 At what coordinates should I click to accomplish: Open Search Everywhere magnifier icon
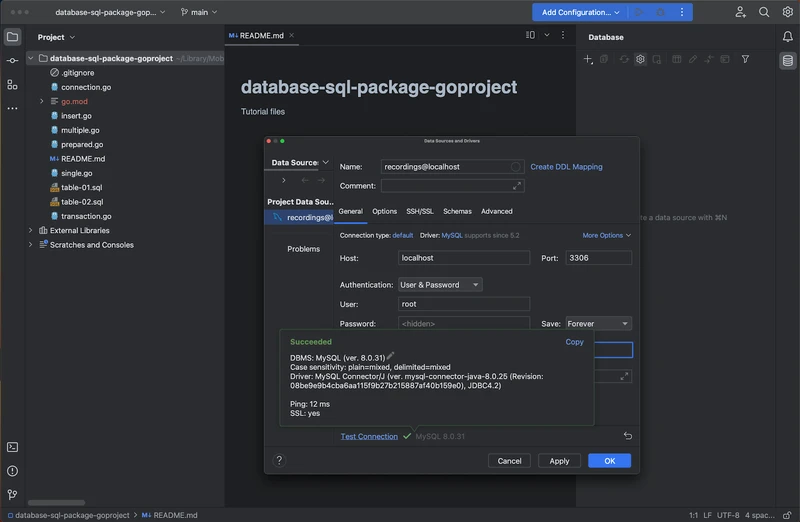click(764, 12)
